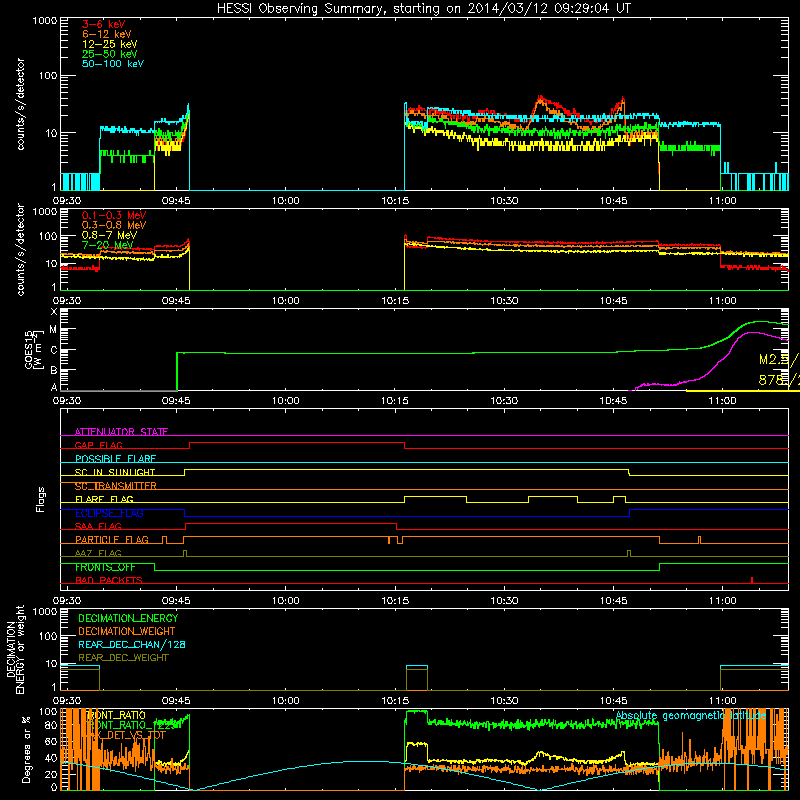The height and width of the screenshot is (800, 800).
Task: Click the 0.8-7 MeV legend label
Action: [109, 235]
